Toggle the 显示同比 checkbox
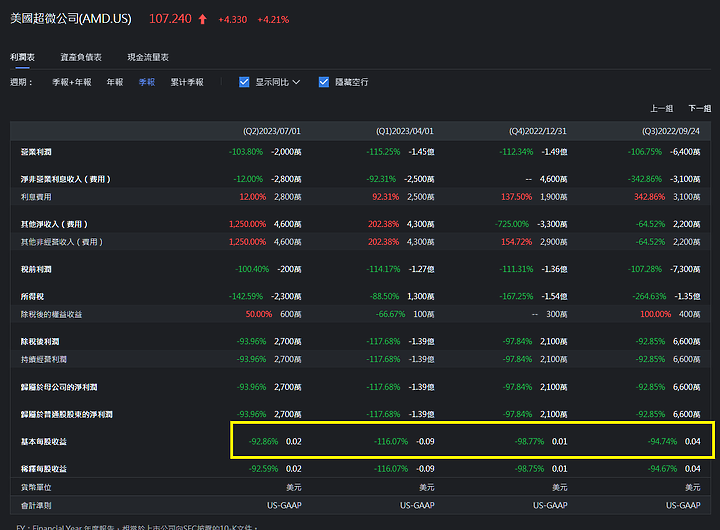 click(x=244, y=82)
